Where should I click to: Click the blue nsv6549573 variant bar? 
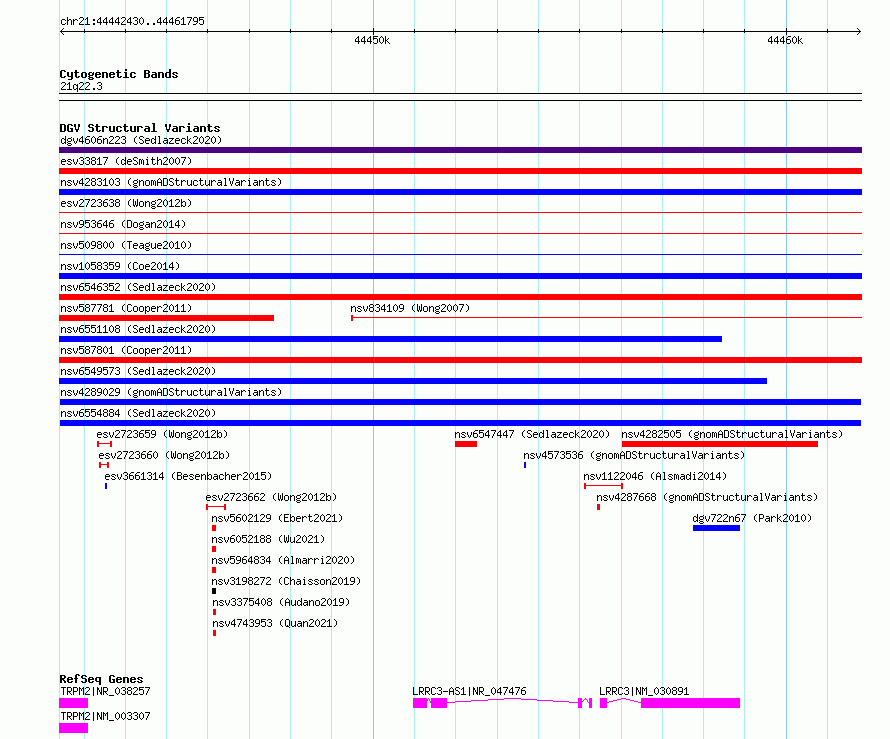tap(413, 381)
